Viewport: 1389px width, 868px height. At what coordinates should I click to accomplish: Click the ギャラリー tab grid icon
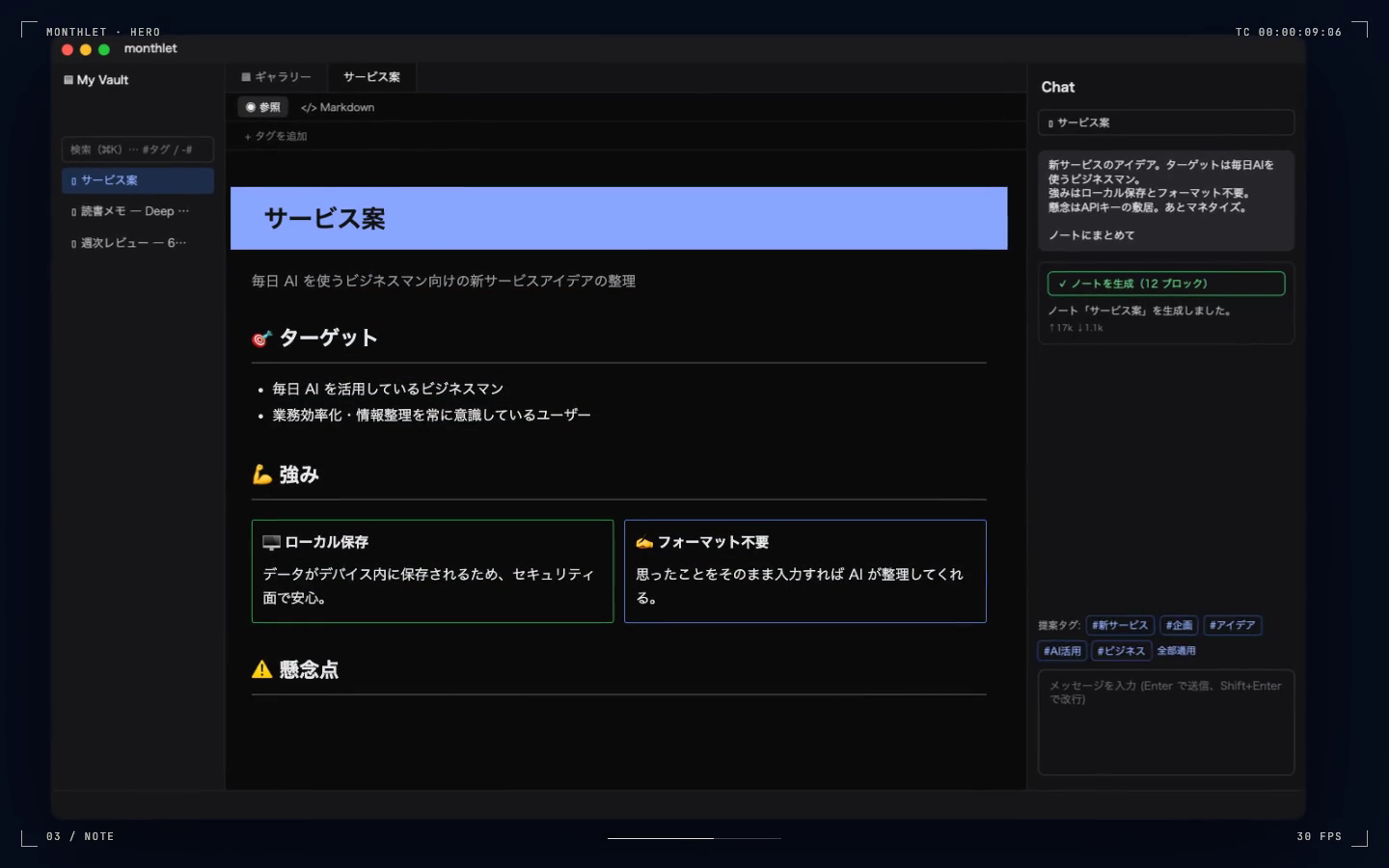coord(246,77)
